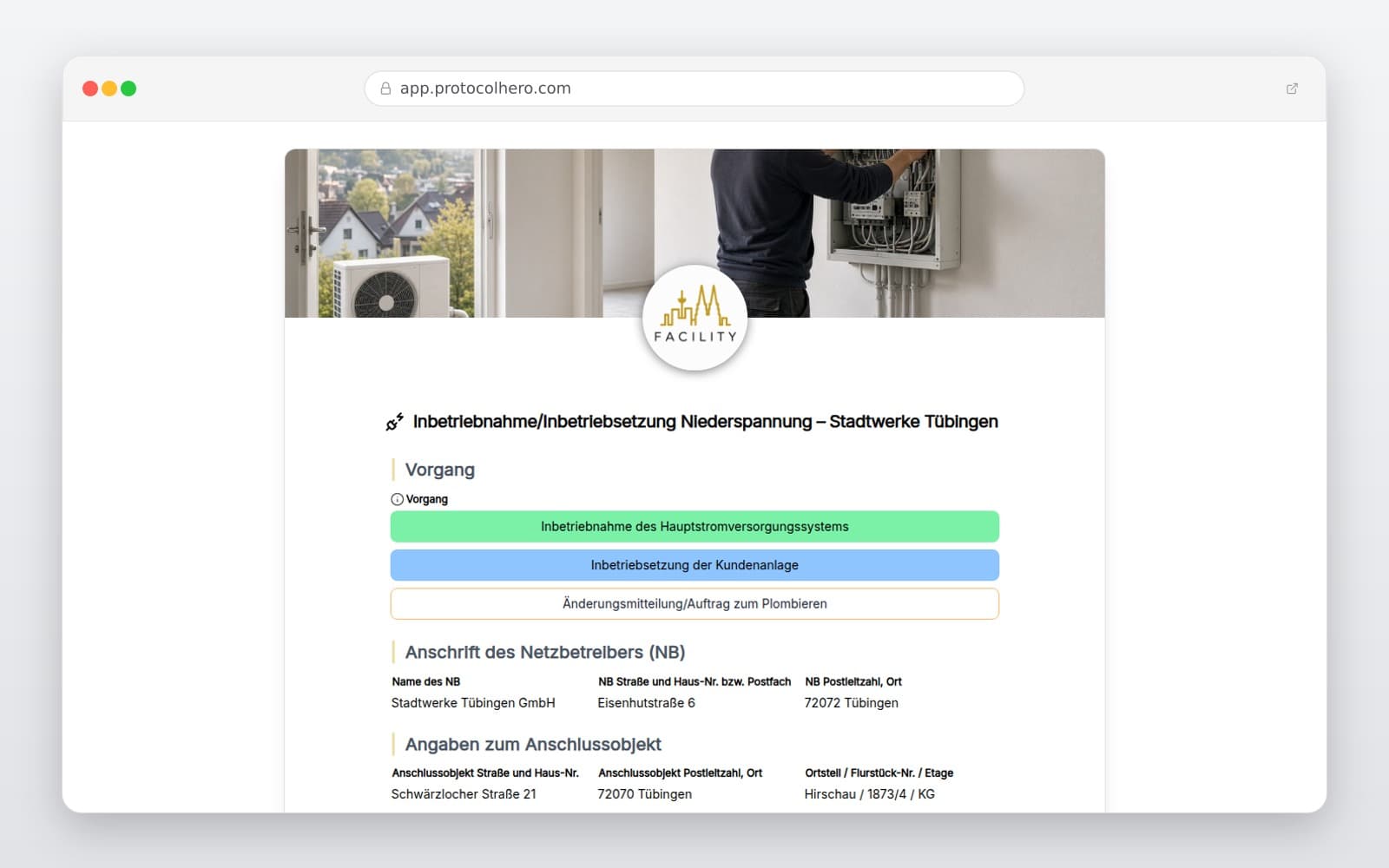Select Inbetriebnahme des Hauptstromversorgungssystems option
This screenshot has width=1389, height=868.
tap(694, 527)
